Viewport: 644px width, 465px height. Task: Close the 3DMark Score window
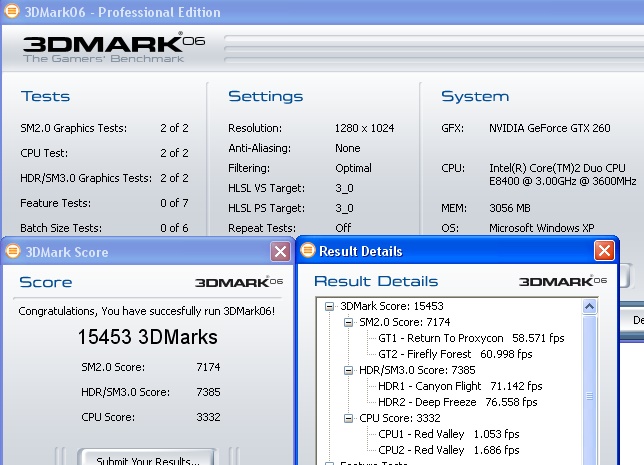click(280, 251)
